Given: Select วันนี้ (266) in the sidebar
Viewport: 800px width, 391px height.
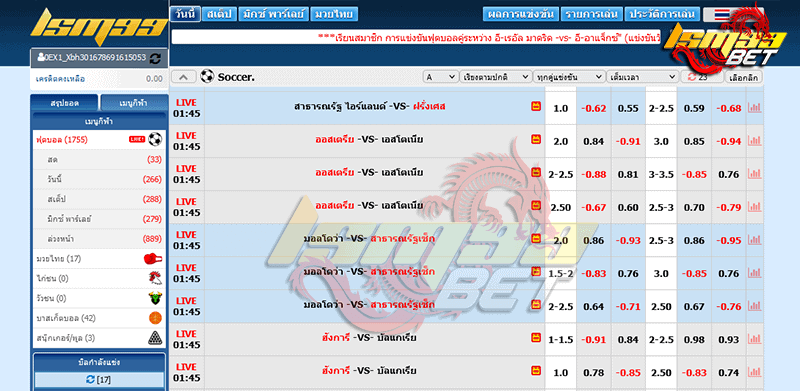Looking at the screenshot, I should 99,179.
